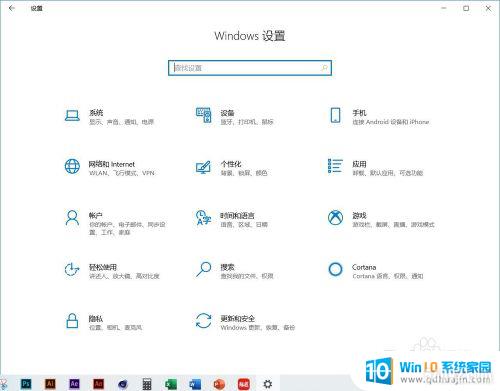Open Excel from the taskbar
The height and width of the screenshot is (391, 500).
tap(171, 384)
